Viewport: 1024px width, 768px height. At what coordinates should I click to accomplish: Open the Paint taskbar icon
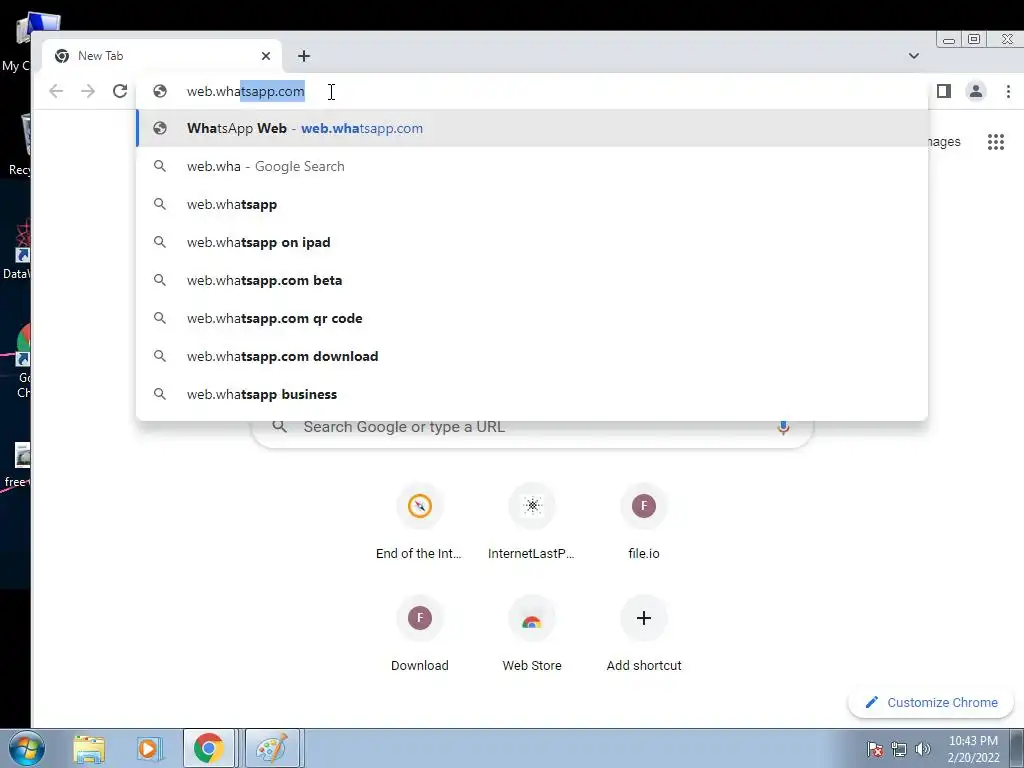[x=272, y=748]
